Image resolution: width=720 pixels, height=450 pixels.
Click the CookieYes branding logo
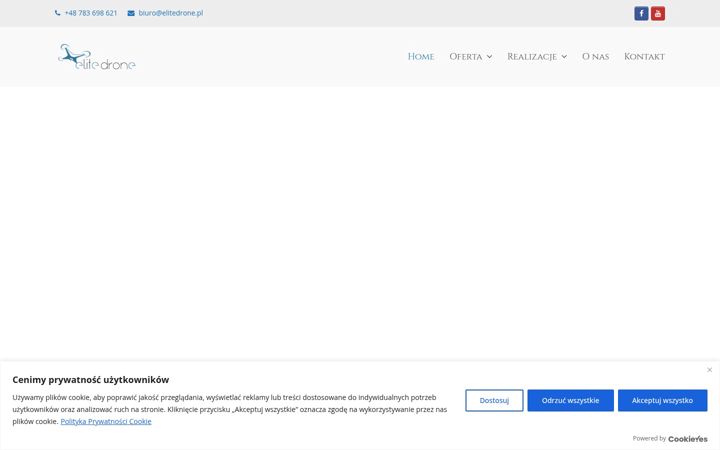[x=687, y=439]
